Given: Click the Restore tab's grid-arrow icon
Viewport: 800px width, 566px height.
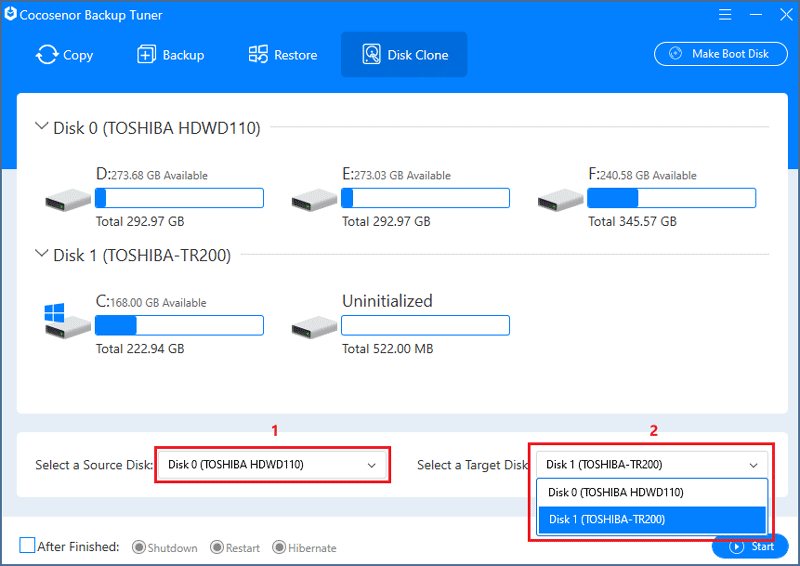Looking at the screenshot, I should coord(258,54).
